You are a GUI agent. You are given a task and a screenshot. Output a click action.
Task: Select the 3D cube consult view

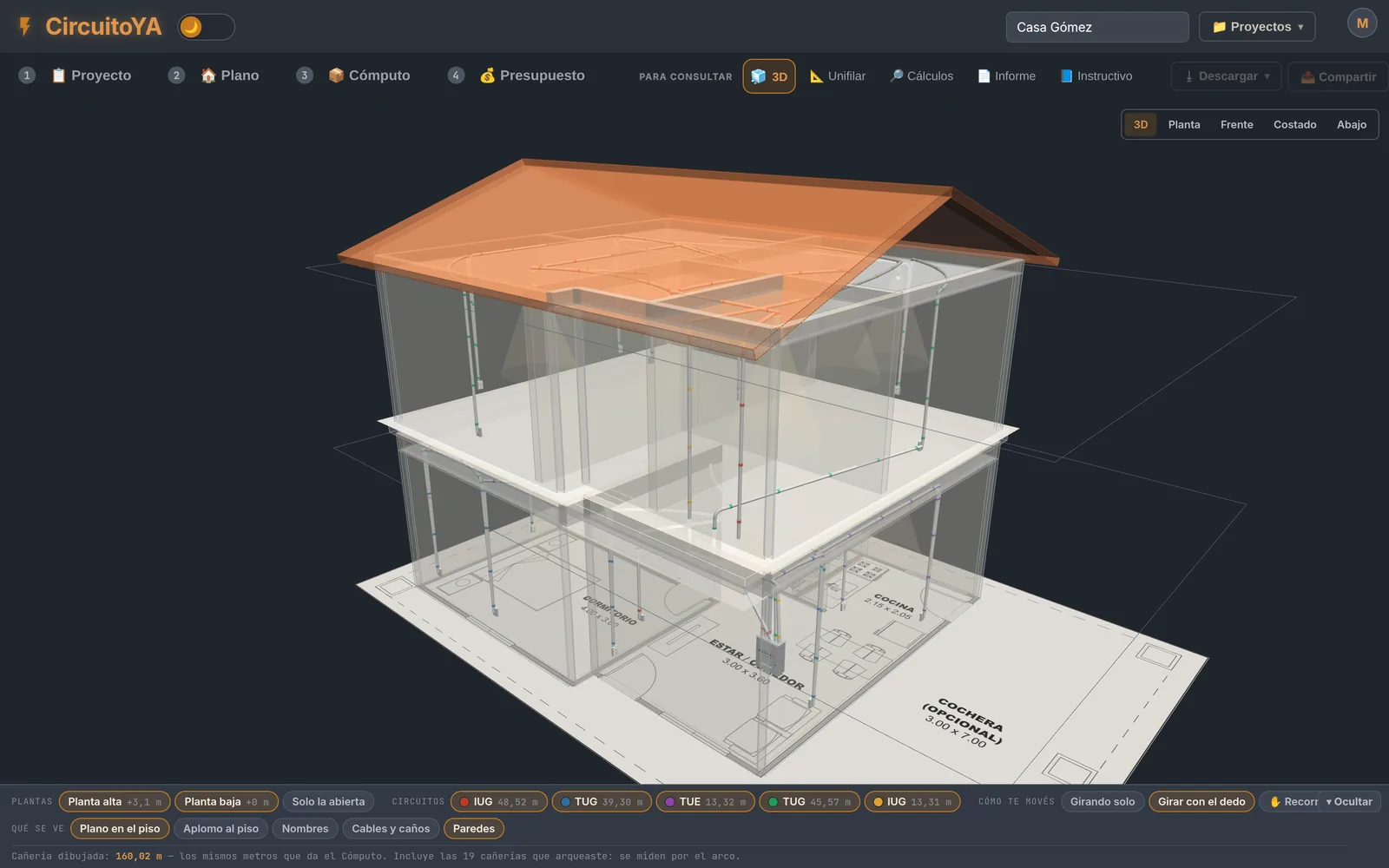pos(769,76)
